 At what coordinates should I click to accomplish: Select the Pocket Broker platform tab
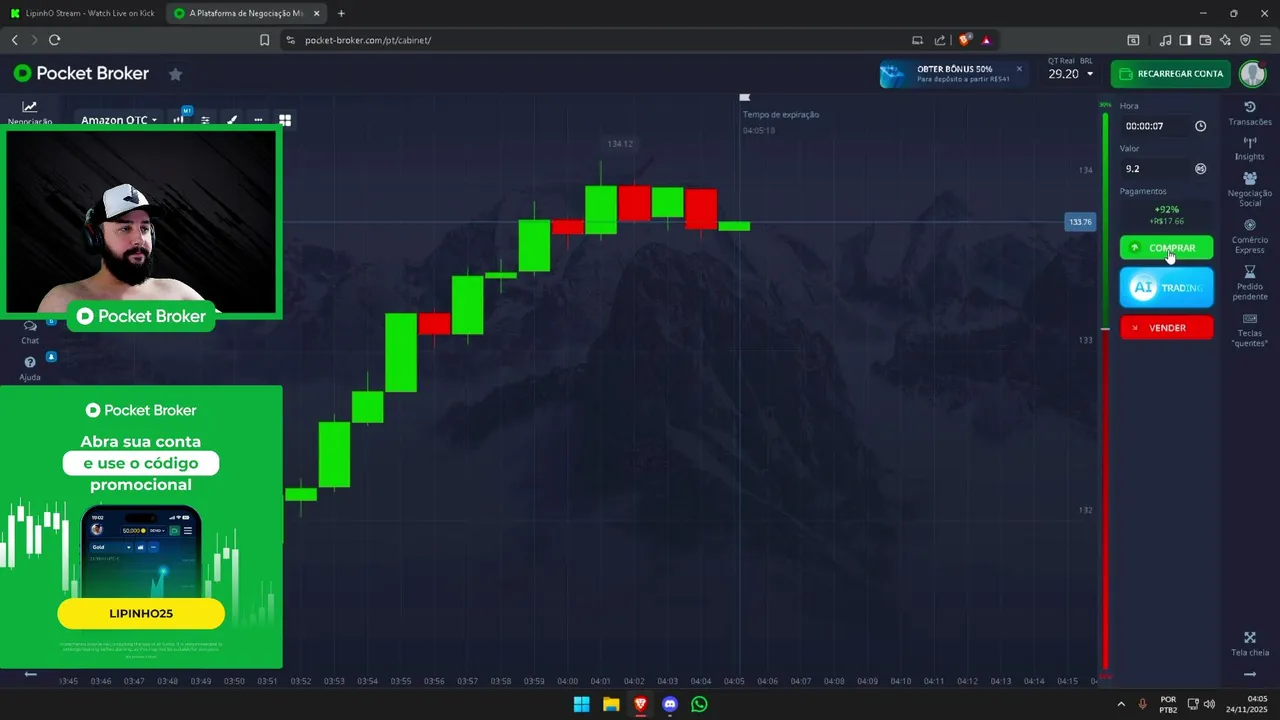[x=245, y=13]
